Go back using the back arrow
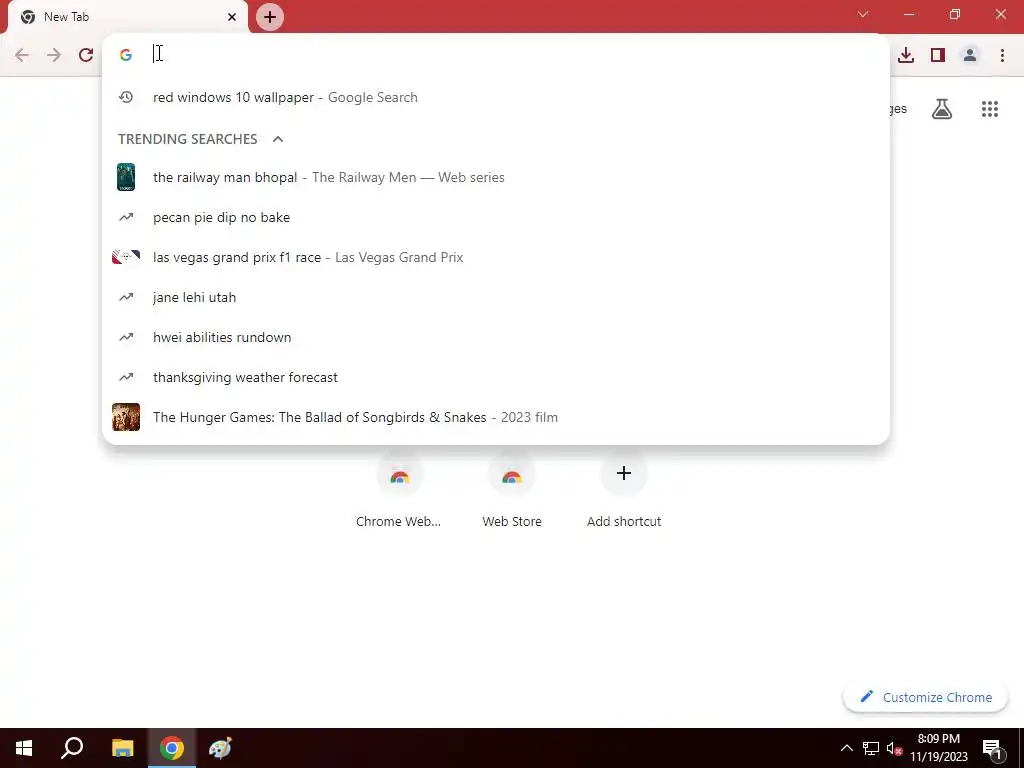Viewport: 1024px width, 768px height. (22, 55)
